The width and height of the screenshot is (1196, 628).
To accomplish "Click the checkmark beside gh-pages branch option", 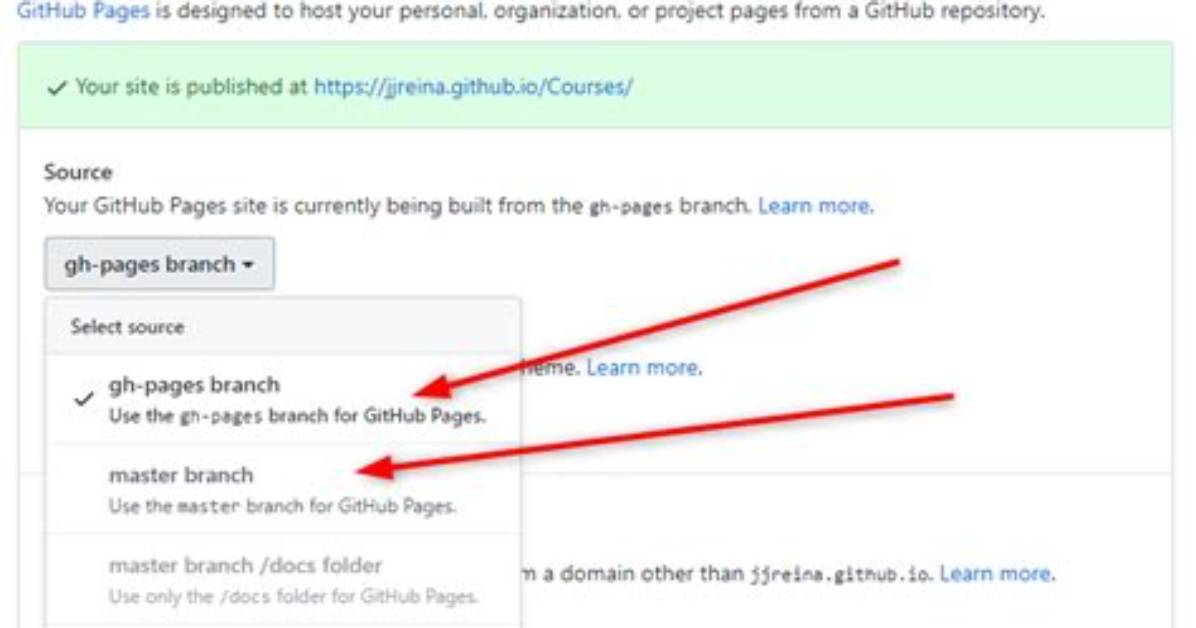I will click(84, 398).
